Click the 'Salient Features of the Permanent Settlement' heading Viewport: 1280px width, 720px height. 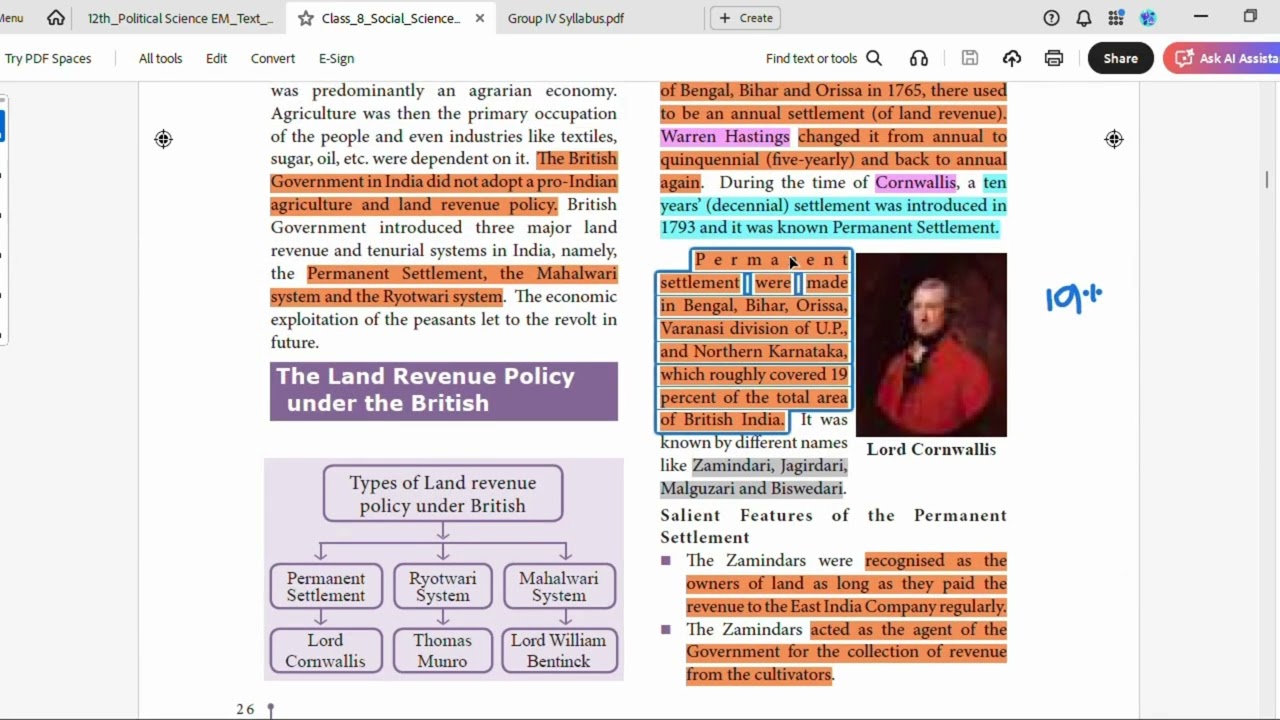pos(833,526)
